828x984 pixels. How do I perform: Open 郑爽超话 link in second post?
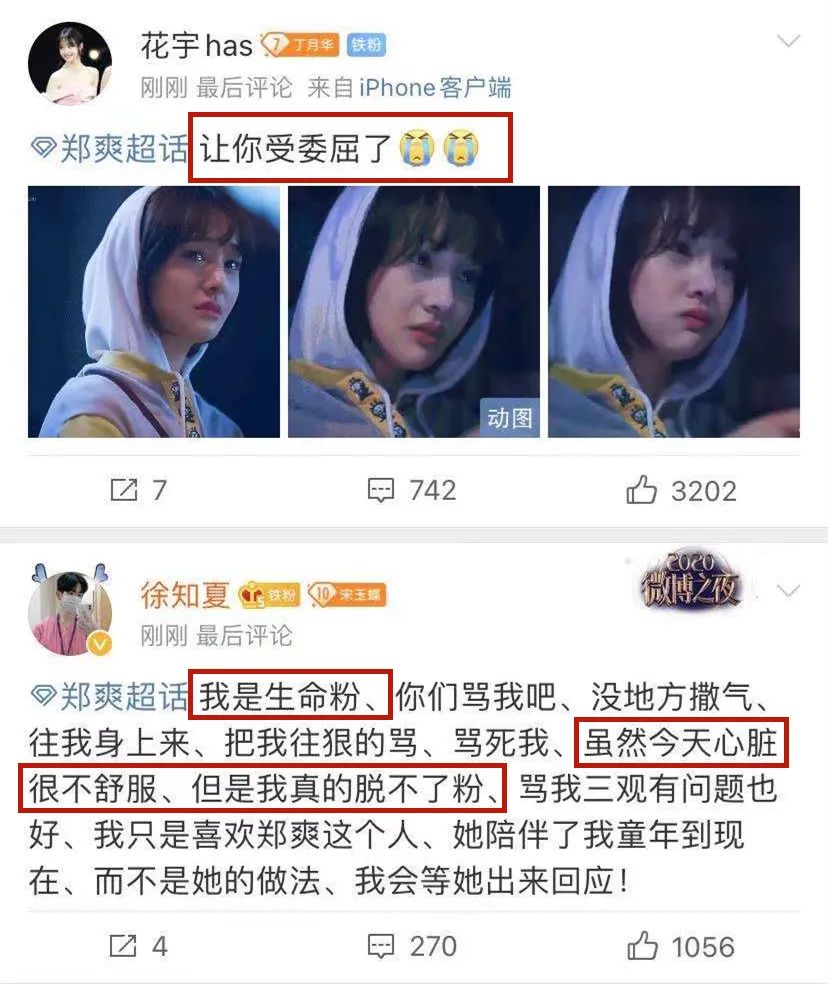(x=109, y=697)
